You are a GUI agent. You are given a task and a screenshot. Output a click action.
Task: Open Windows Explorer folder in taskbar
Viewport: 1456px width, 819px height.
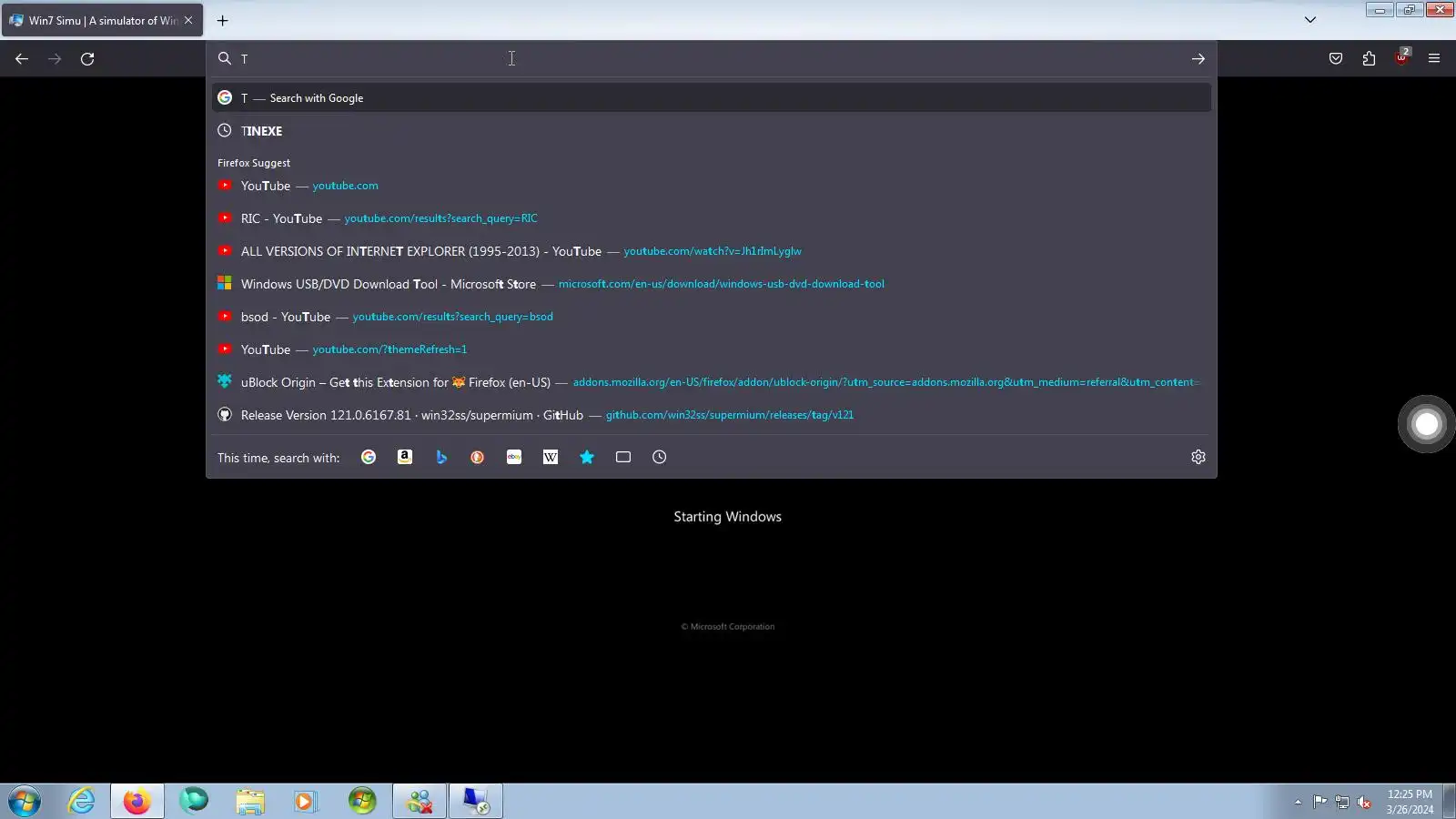[x=249, y=802]
